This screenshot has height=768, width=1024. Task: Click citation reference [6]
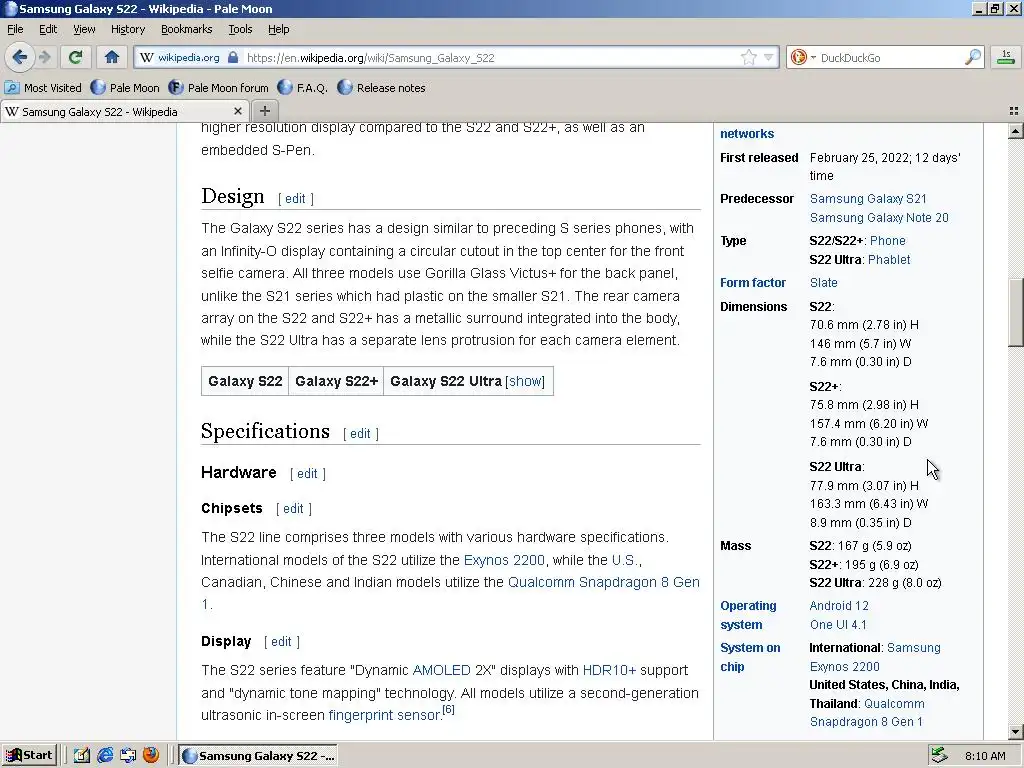(449, 709)
